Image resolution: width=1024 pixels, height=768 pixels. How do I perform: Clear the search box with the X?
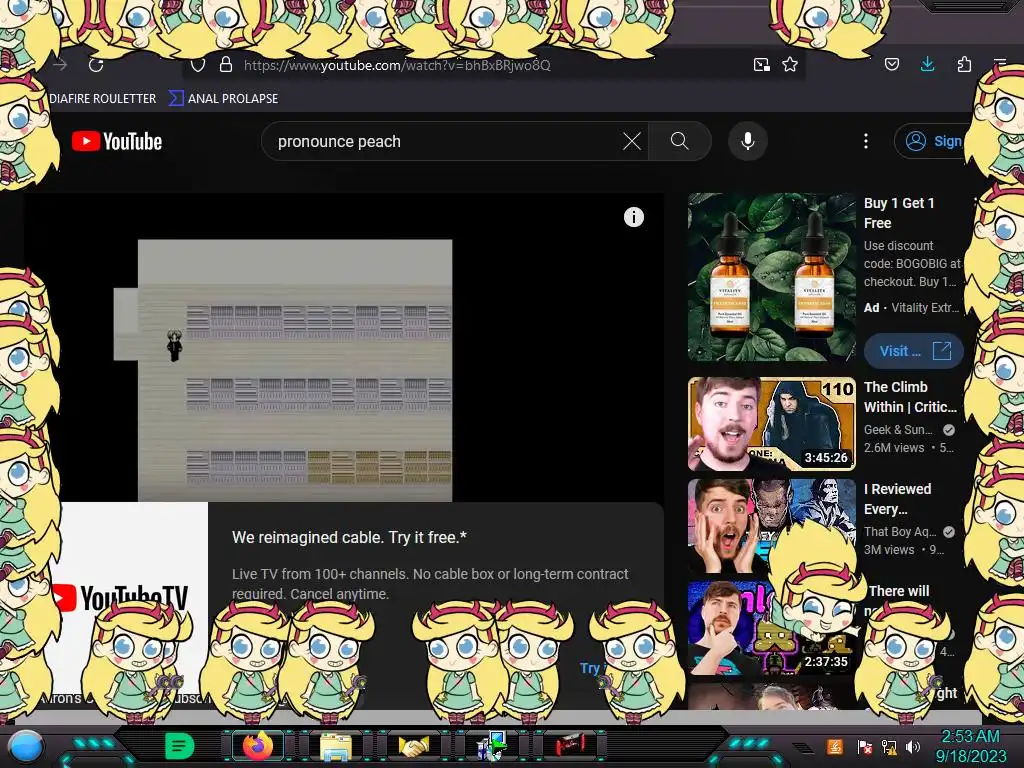coord(632,141)
